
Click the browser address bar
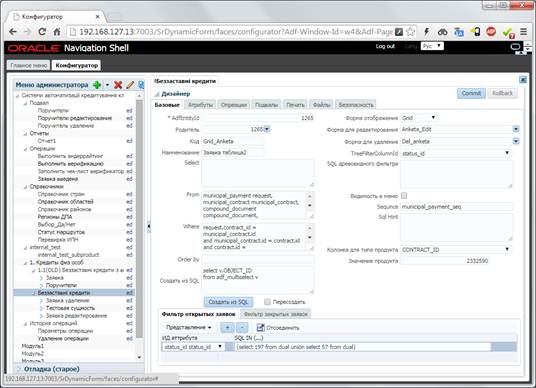[236, 32]
